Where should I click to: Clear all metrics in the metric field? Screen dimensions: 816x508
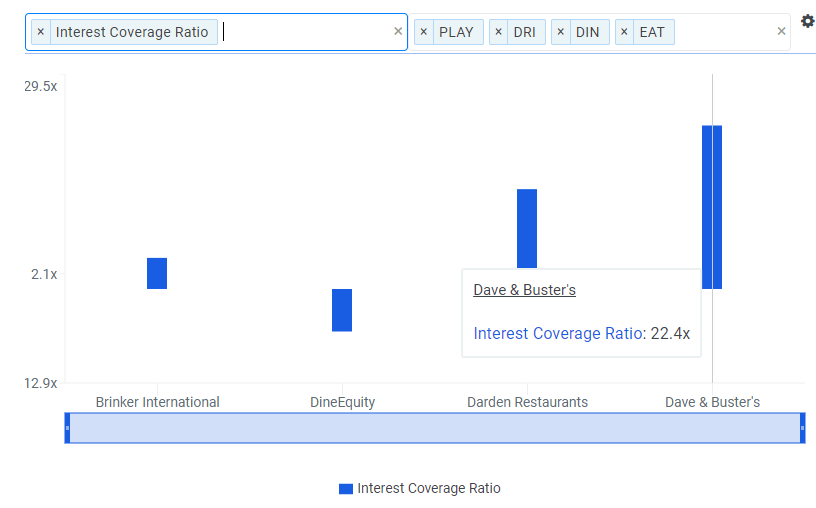[x=398, y=31]
